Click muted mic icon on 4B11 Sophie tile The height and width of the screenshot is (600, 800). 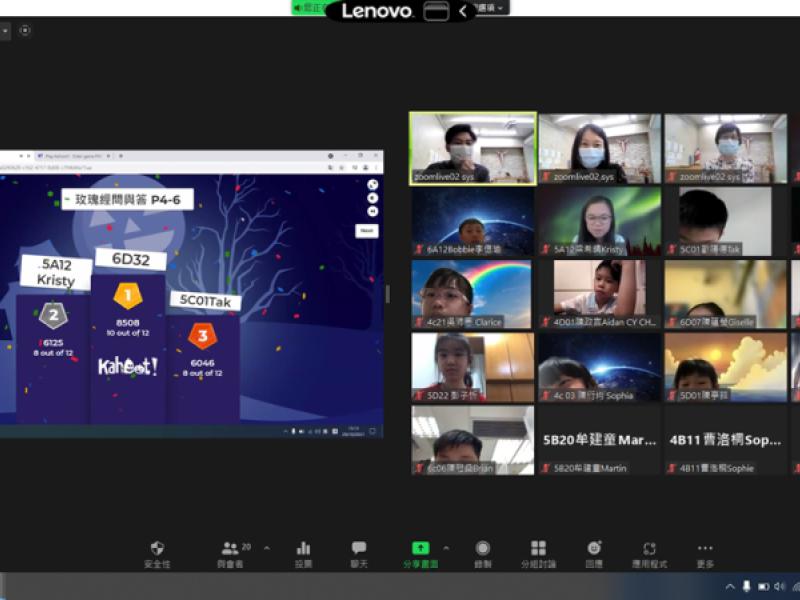(x=672, y=468)
